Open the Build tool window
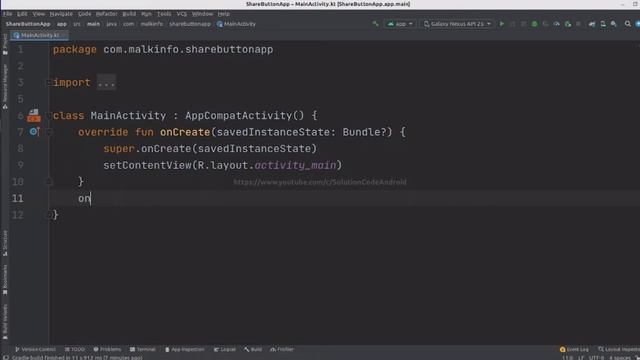Image resolution: width=640 pixels, height=360 pixels. coord(253,349)
